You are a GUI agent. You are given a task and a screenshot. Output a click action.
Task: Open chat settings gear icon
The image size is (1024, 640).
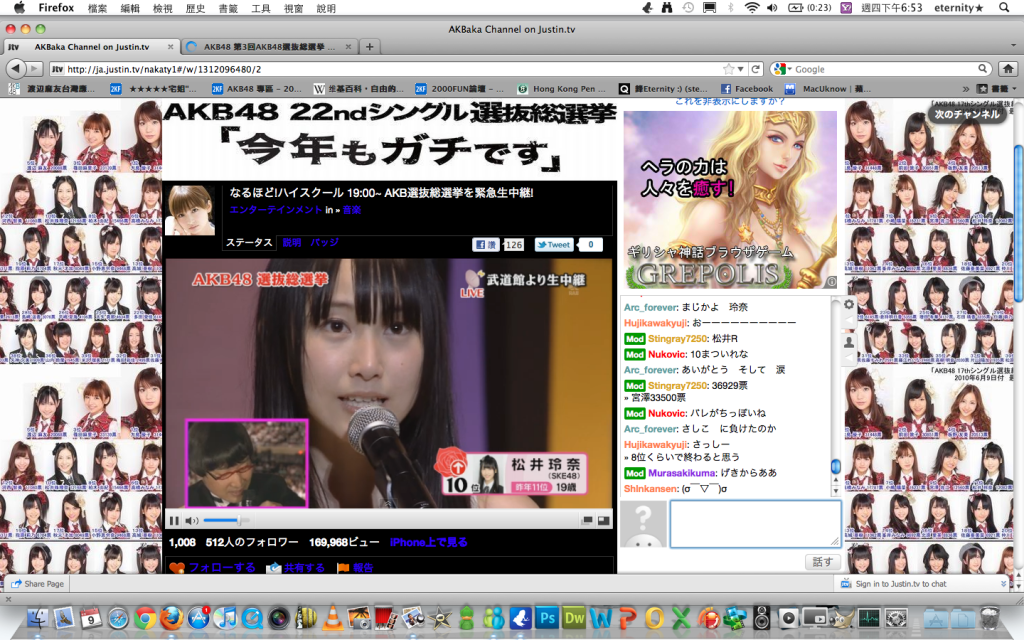849,305
